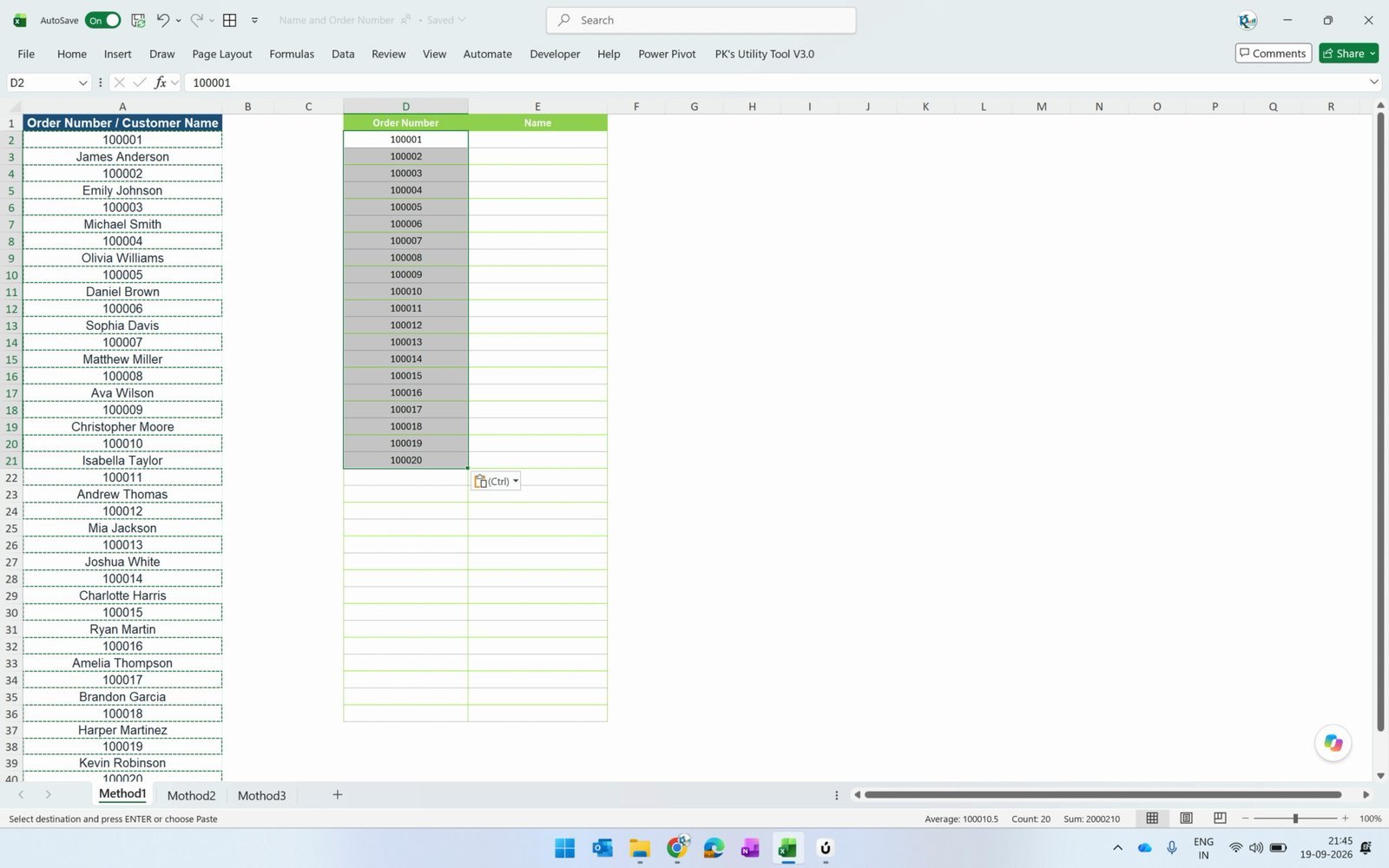Expand the formula bar chevron
Viewport: 1389px width, 868px height.
click(1374, 82)
